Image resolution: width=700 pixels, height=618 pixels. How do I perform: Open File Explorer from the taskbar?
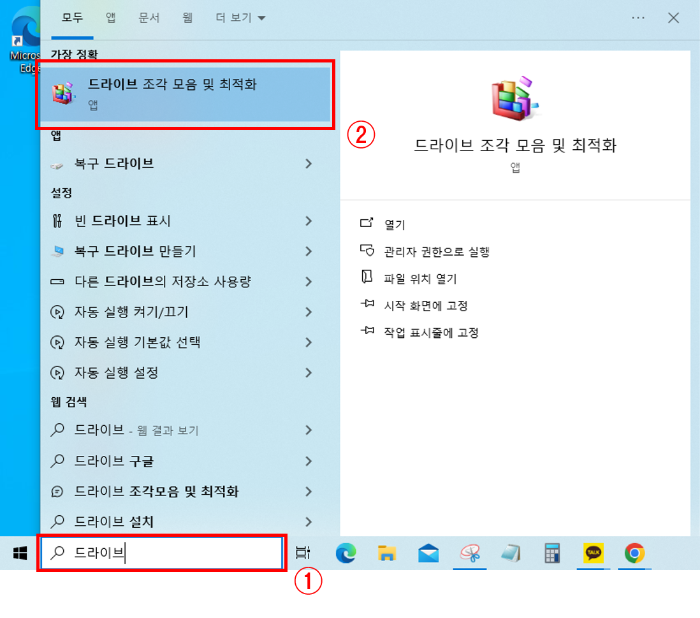pyautogui.click(x=387, y=553)
